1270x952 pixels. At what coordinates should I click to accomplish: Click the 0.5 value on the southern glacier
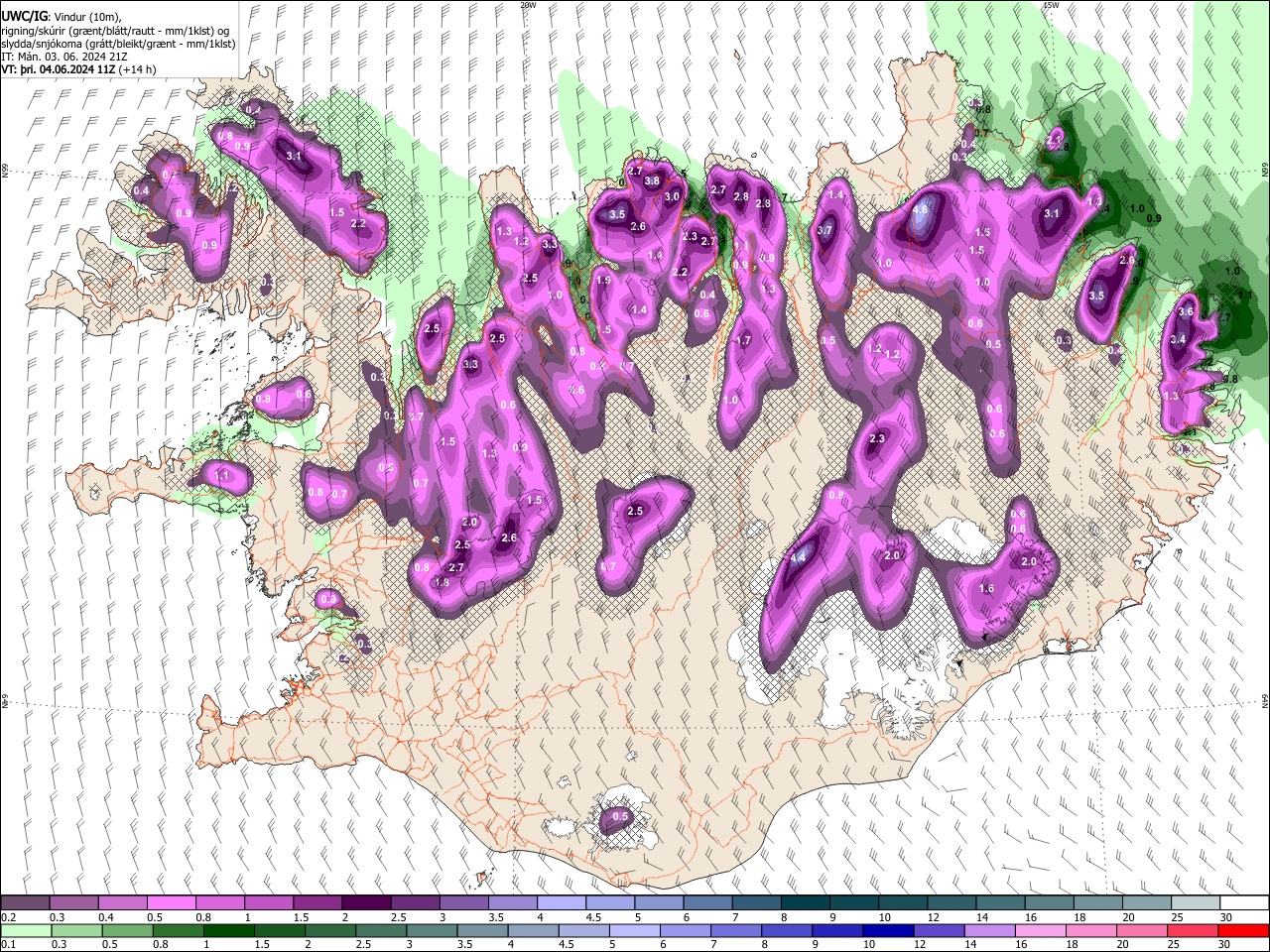tap(620, 817)
